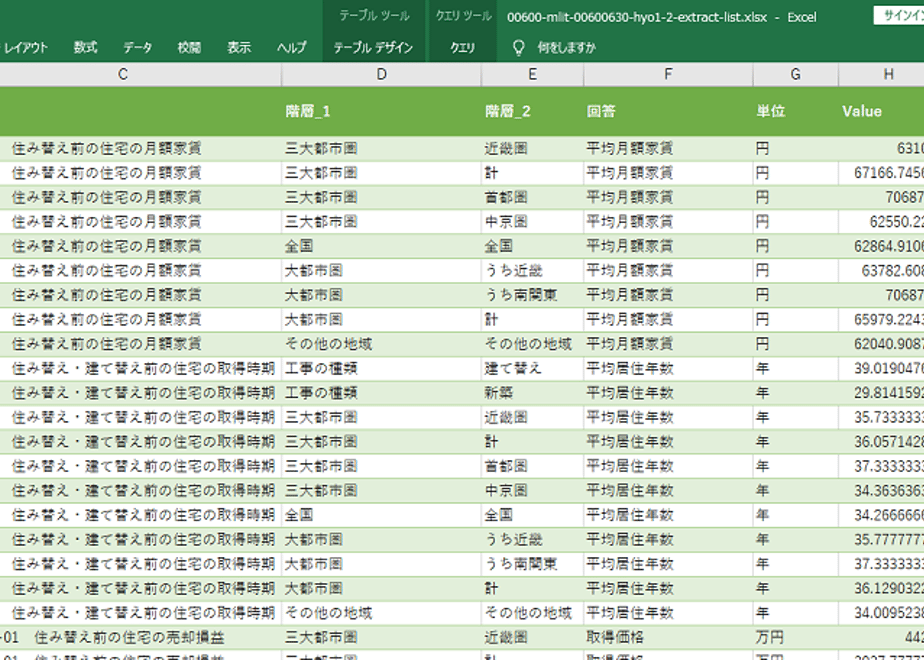Select the value cell 63782.608
Image resolution: width=924 pixels, height=660 pixels.
[882, 271]
